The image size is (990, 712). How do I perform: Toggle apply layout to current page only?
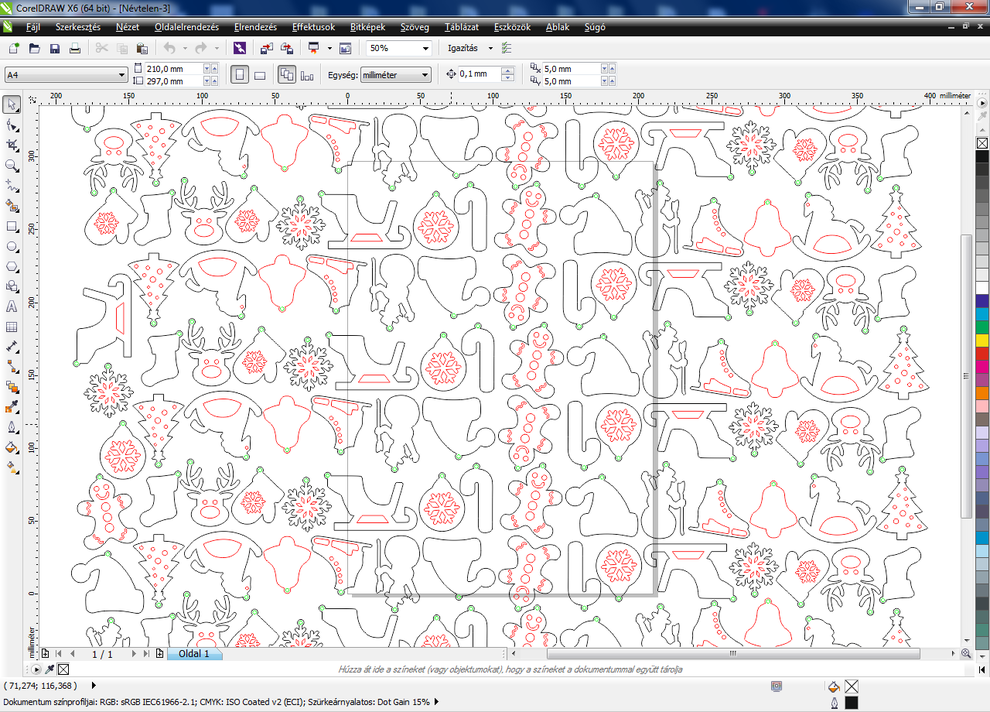pyautogui.click(x=307, y=75)
